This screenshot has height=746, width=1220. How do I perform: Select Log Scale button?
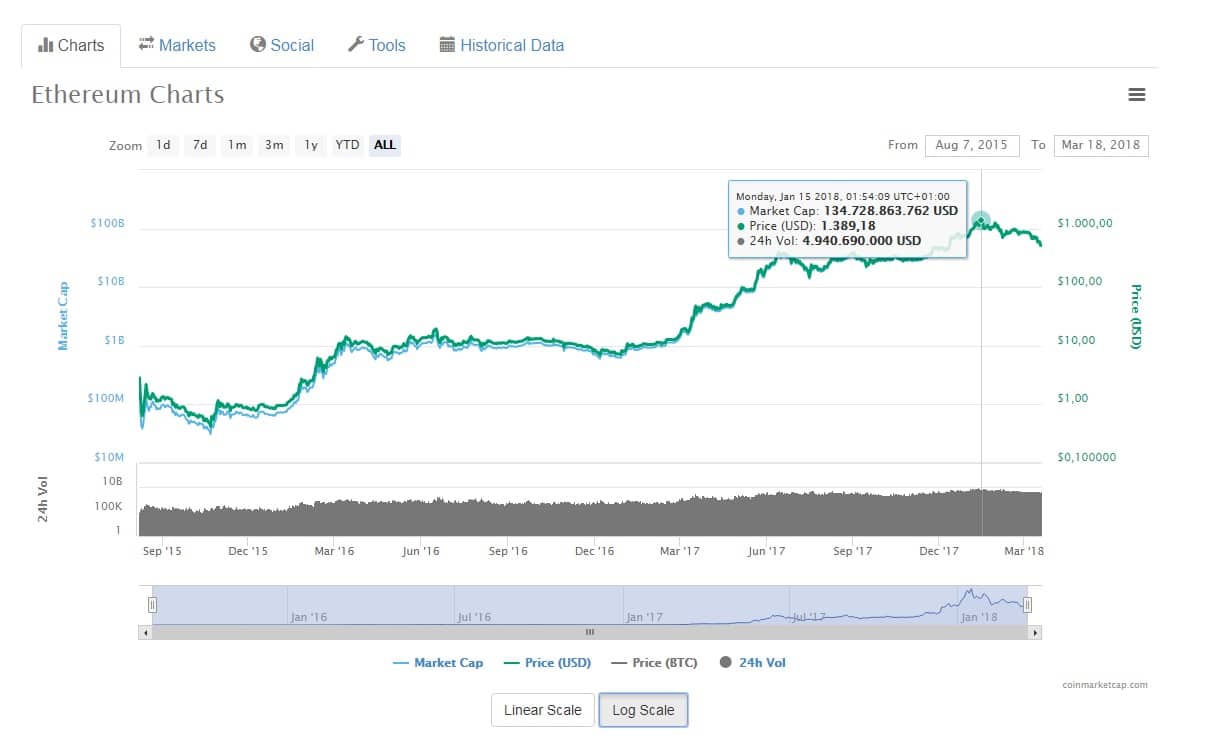click(x=643, y=710)
